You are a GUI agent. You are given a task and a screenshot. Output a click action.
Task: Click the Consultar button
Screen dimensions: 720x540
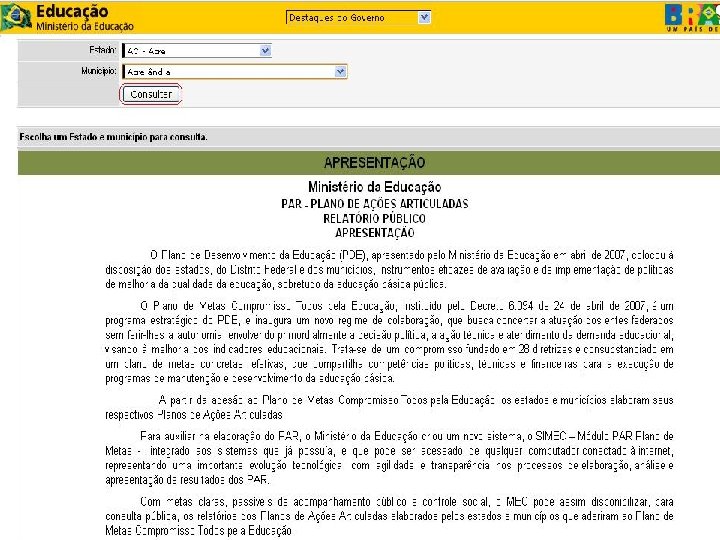click(151, 94)
